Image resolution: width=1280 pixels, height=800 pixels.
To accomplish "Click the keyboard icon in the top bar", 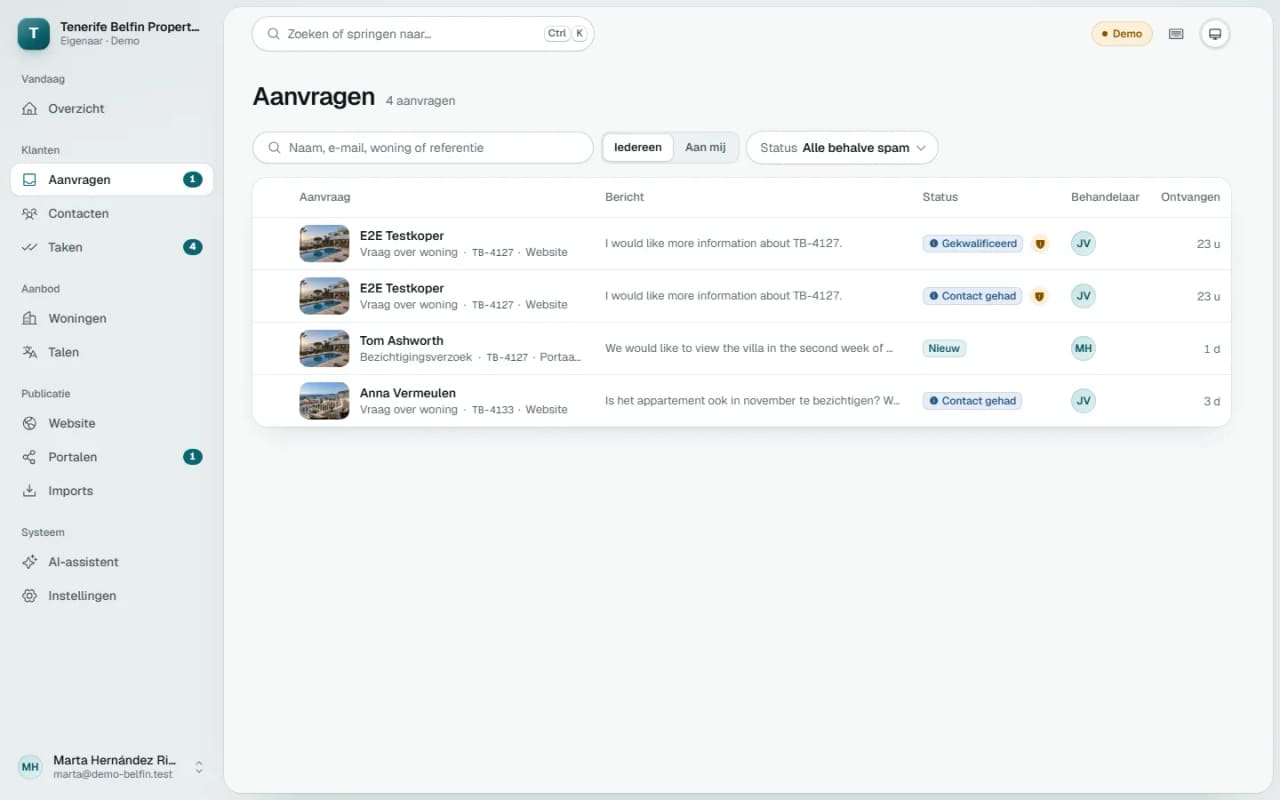I will tap(1176, 34).
